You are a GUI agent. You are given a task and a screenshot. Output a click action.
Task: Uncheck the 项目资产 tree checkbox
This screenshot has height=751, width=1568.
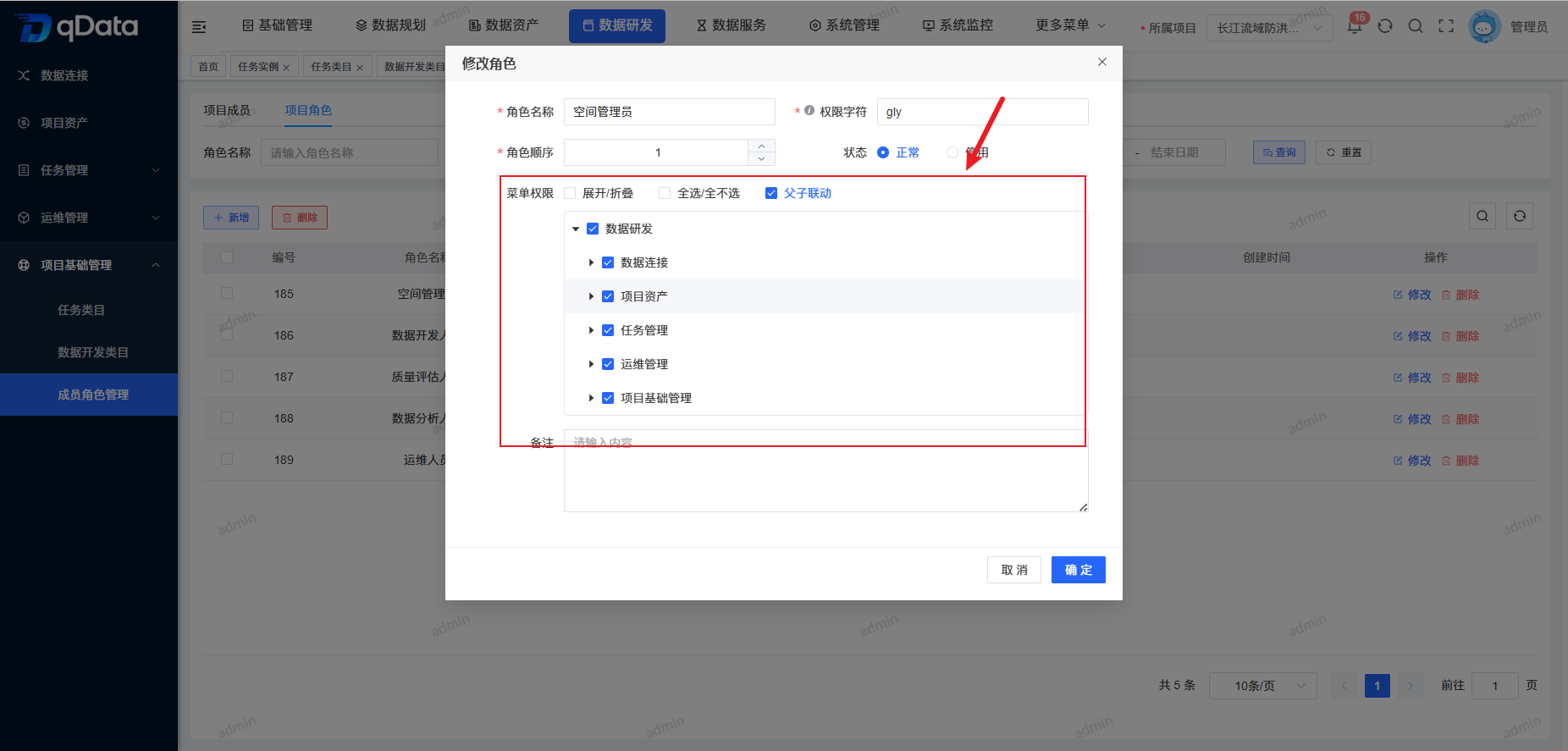608,296
